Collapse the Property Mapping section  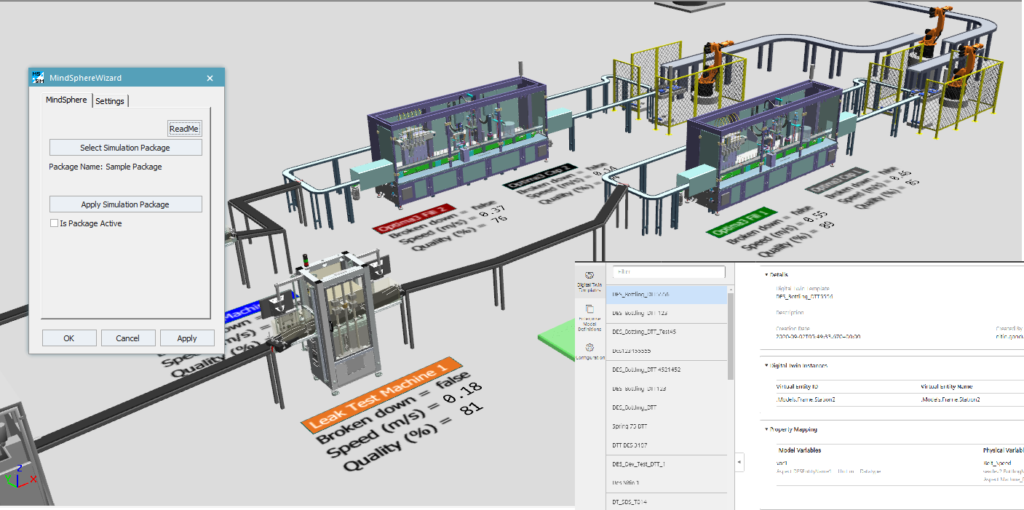767,429
